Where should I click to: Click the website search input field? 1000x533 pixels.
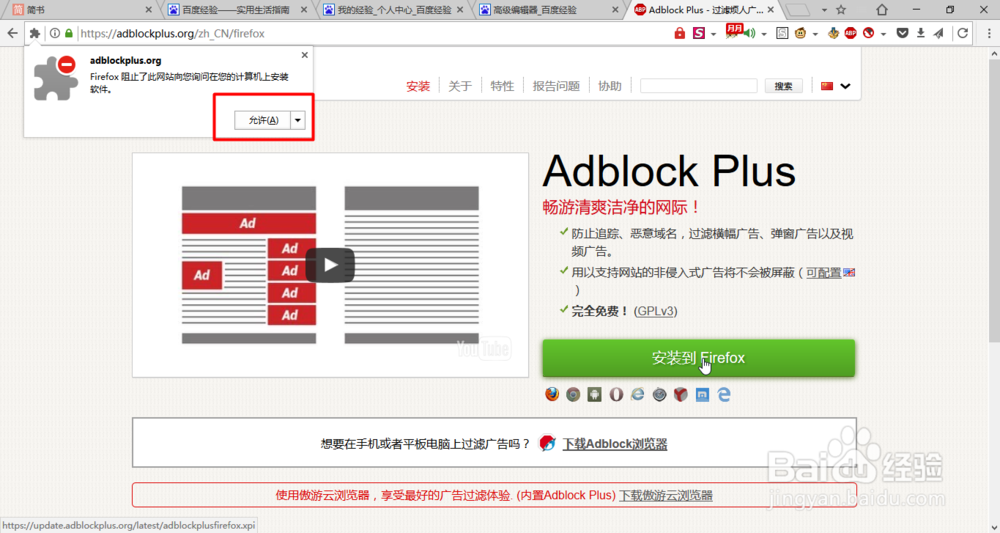point(698,86)
